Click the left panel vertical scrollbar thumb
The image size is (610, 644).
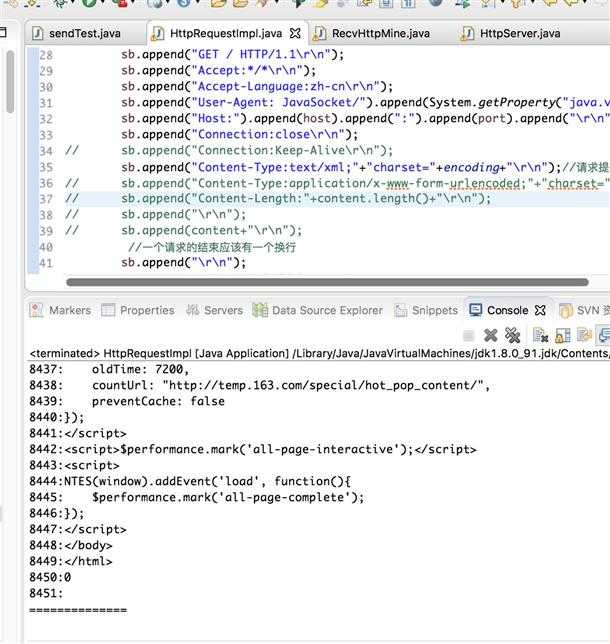tap(10, 81)
